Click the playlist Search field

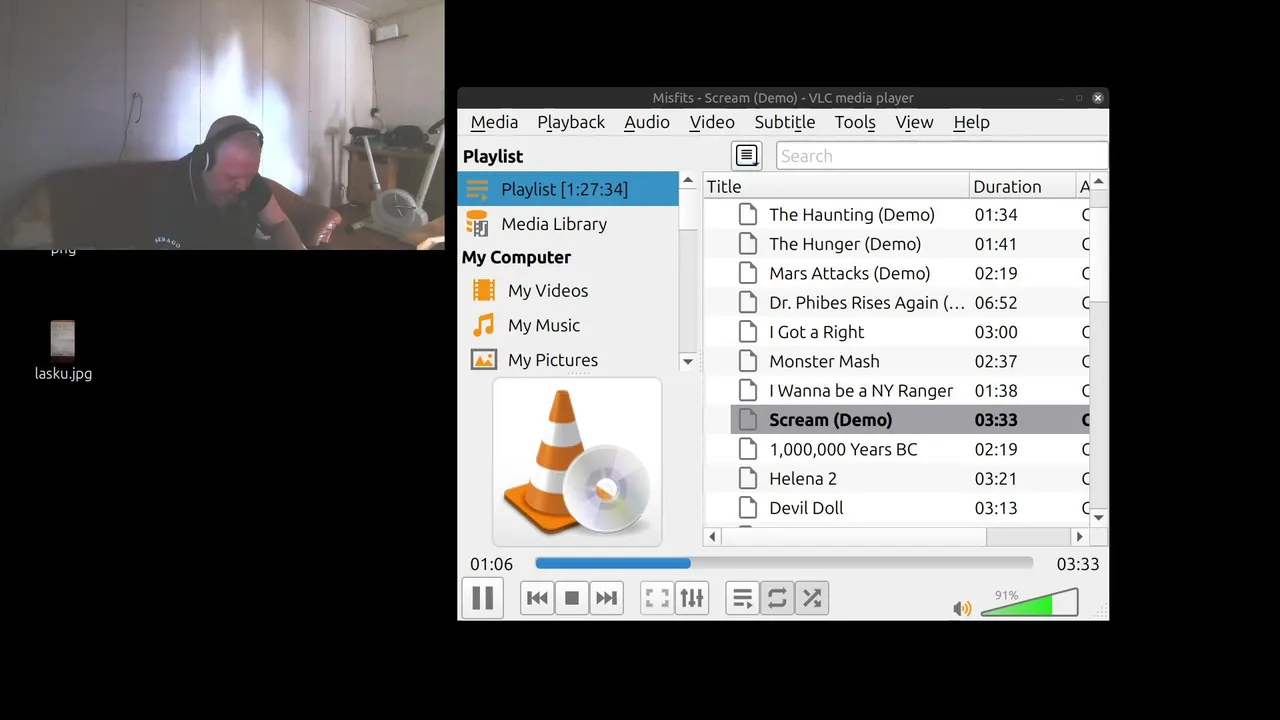(941, 156)
